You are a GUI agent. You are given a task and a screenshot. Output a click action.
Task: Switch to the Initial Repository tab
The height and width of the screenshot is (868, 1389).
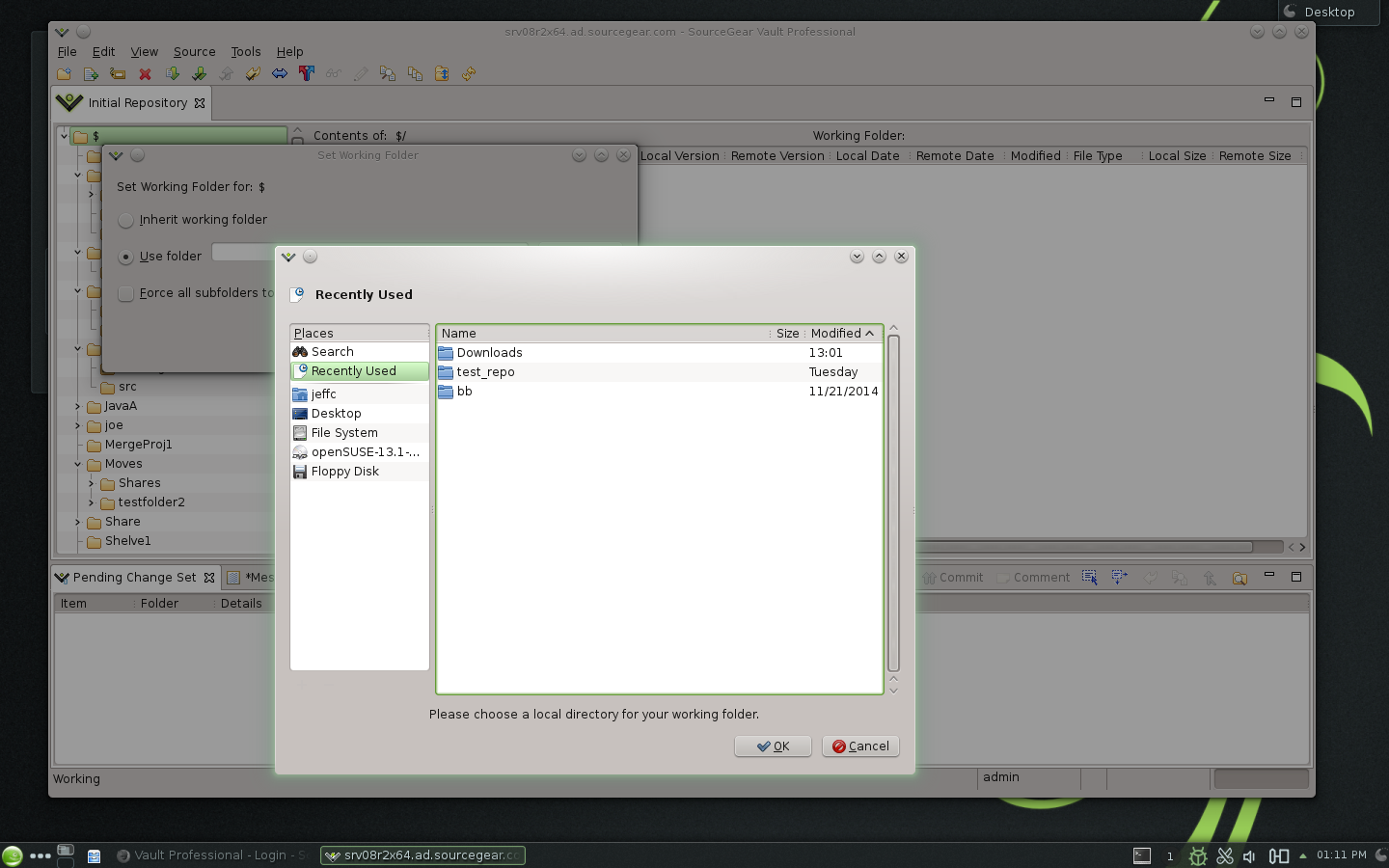coord(130,102)
